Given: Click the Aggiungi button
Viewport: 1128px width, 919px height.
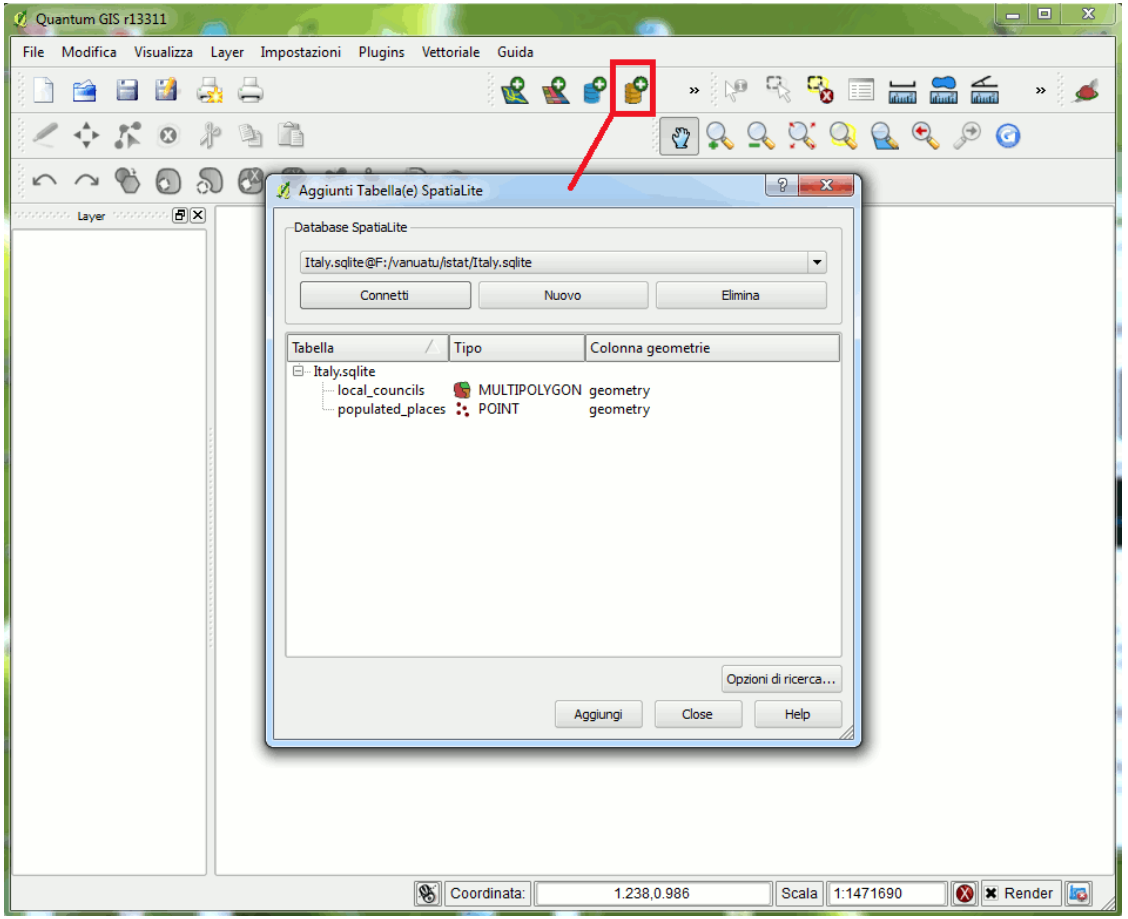Looking at the screenshot, I should [598, 714].
